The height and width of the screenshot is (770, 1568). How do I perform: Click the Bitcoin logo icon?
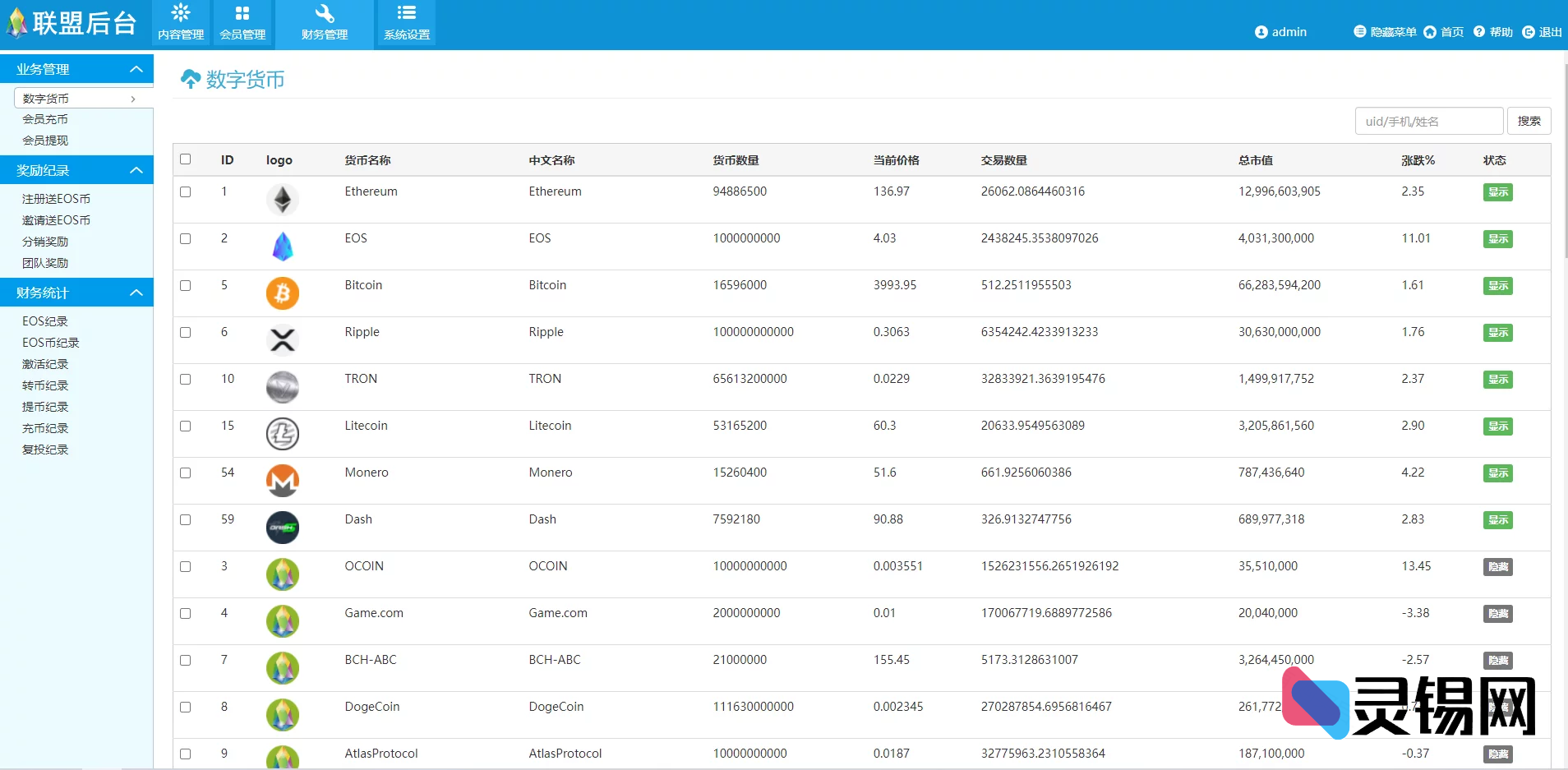tap(282, 293)
